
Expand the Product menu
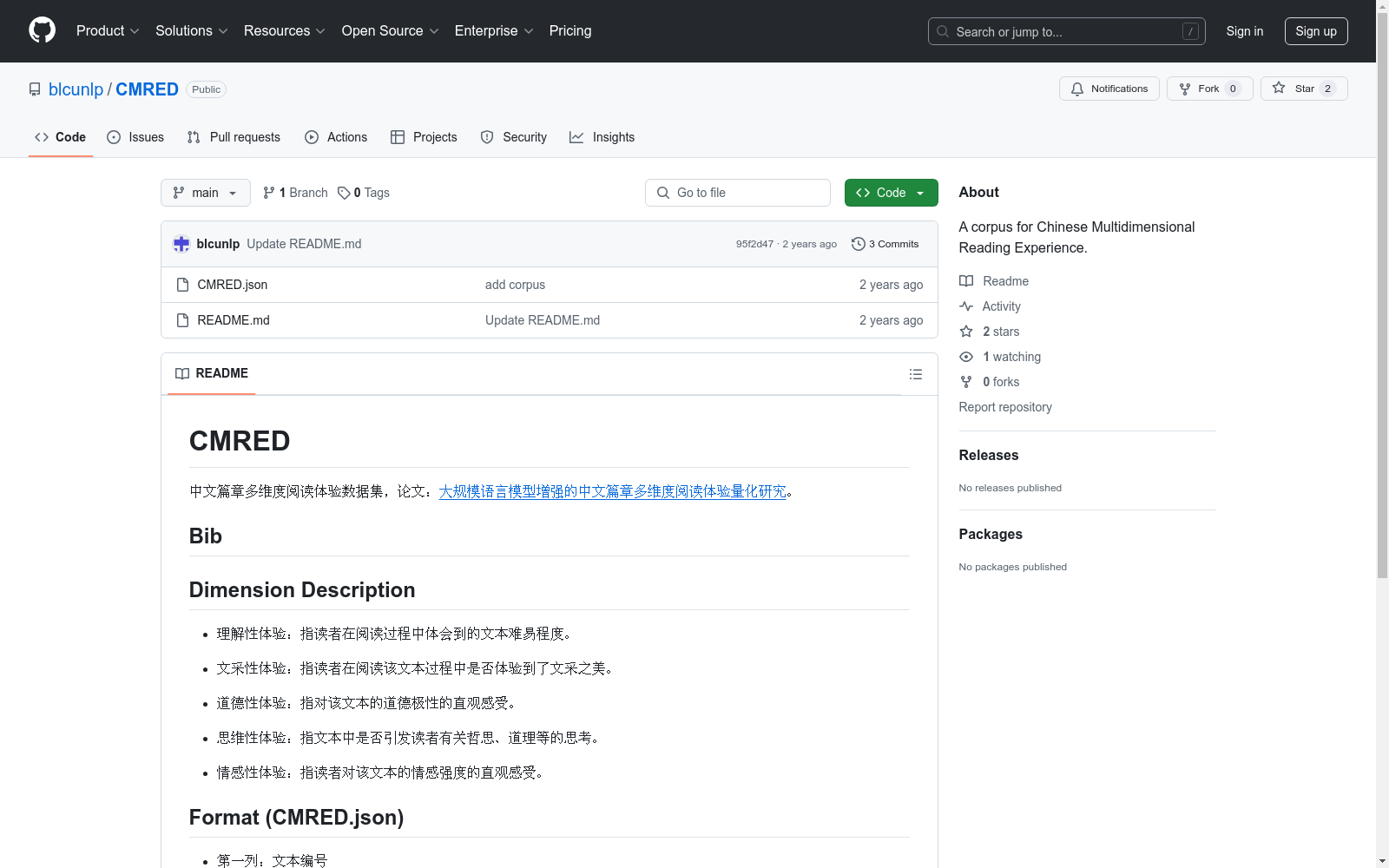coord(108,30)
